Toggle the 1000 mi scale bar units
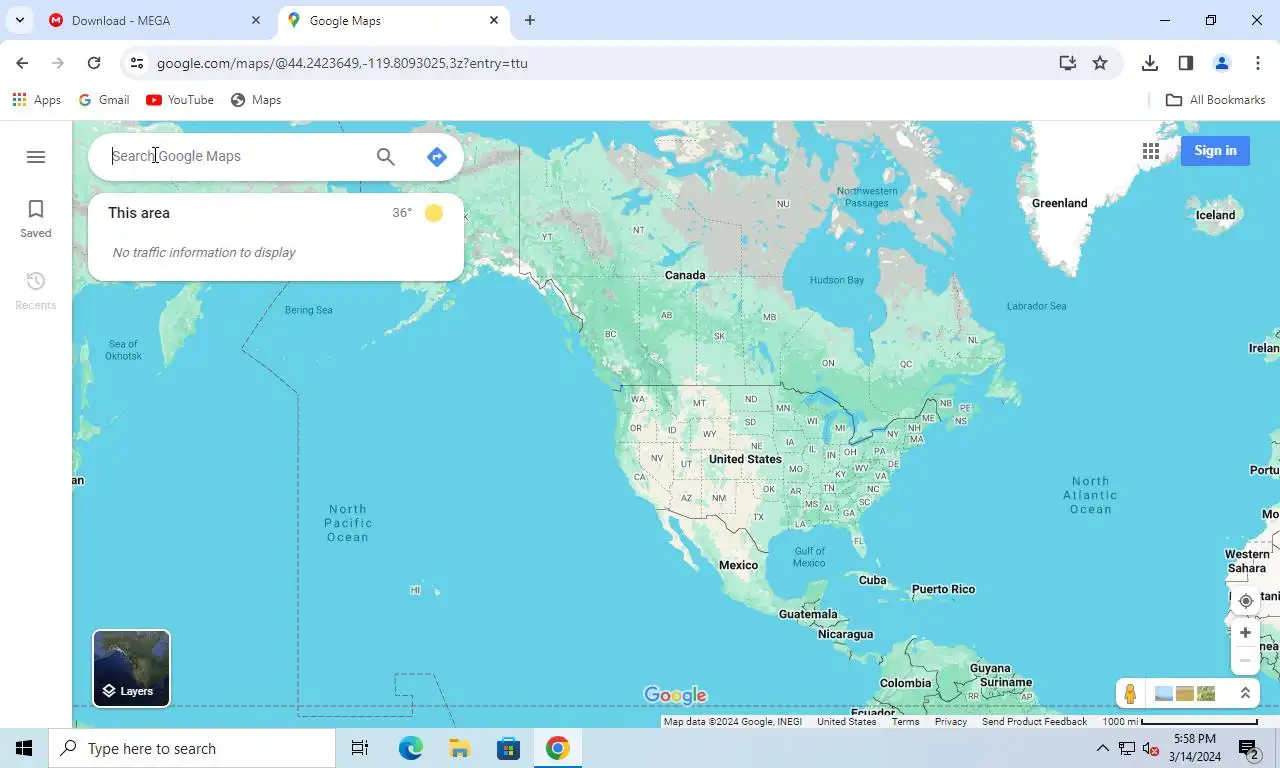1280x768 pixels. pyautogui.click(x=1180, y=722)
